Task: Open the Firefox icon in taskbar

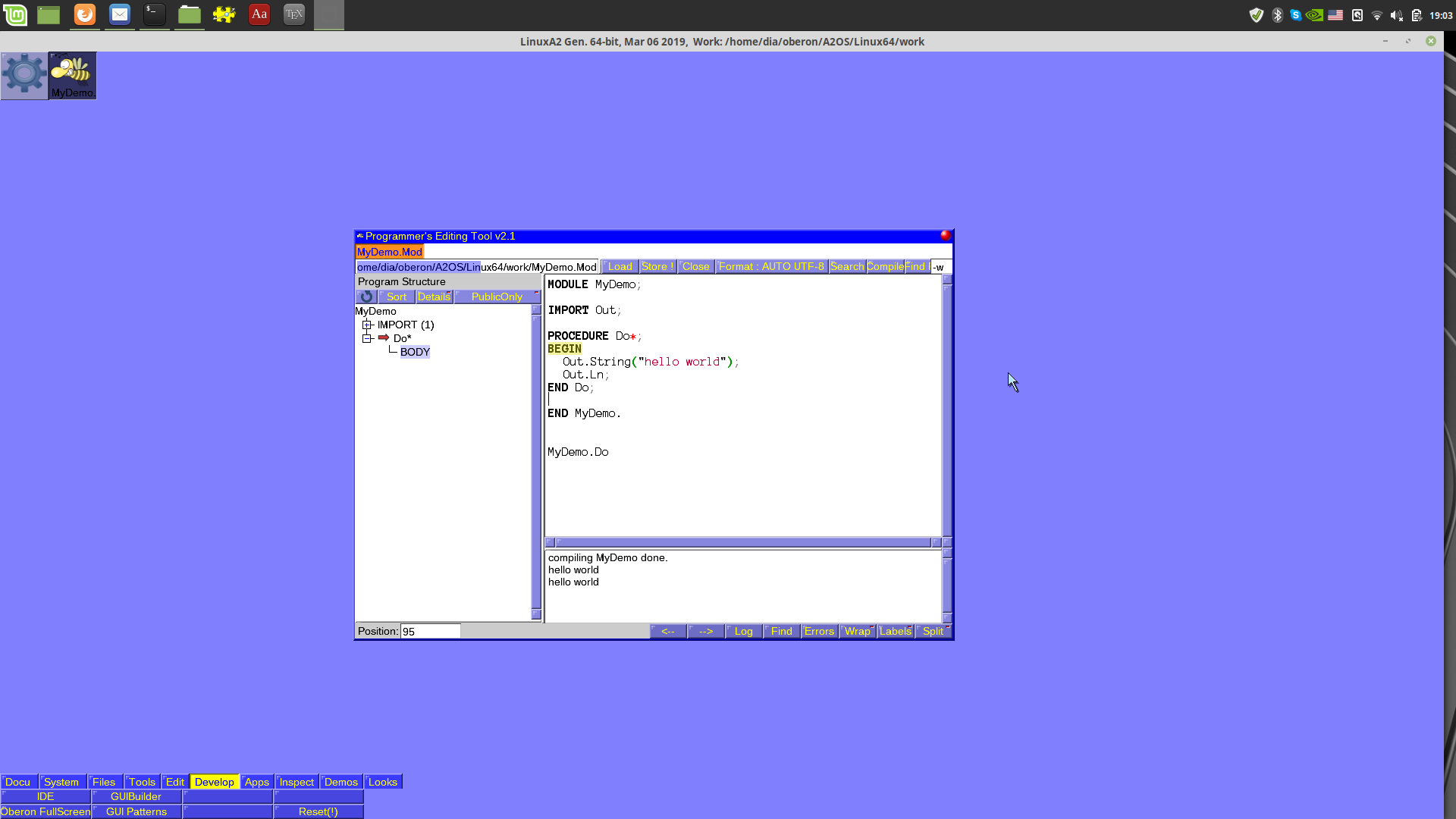Action: point(85,14)
